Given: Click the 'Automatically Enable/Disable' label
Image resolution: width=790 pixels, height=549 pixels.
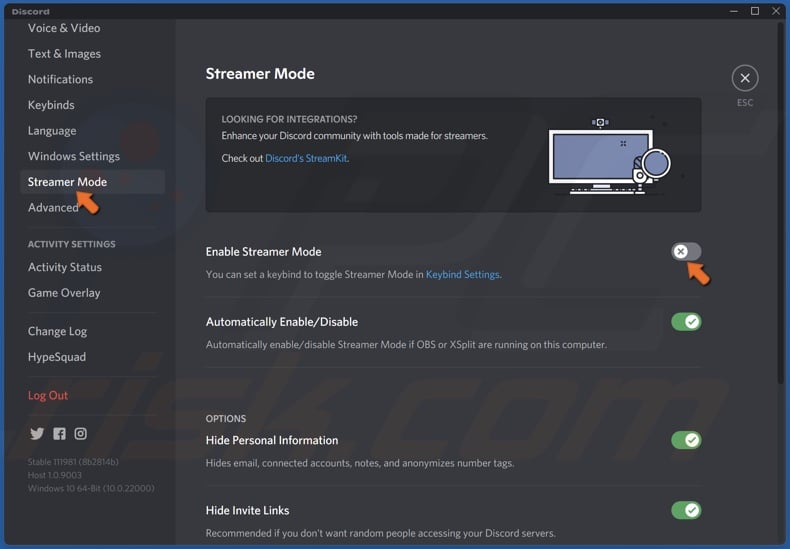Looking at the screenshot, I should 282,322.
